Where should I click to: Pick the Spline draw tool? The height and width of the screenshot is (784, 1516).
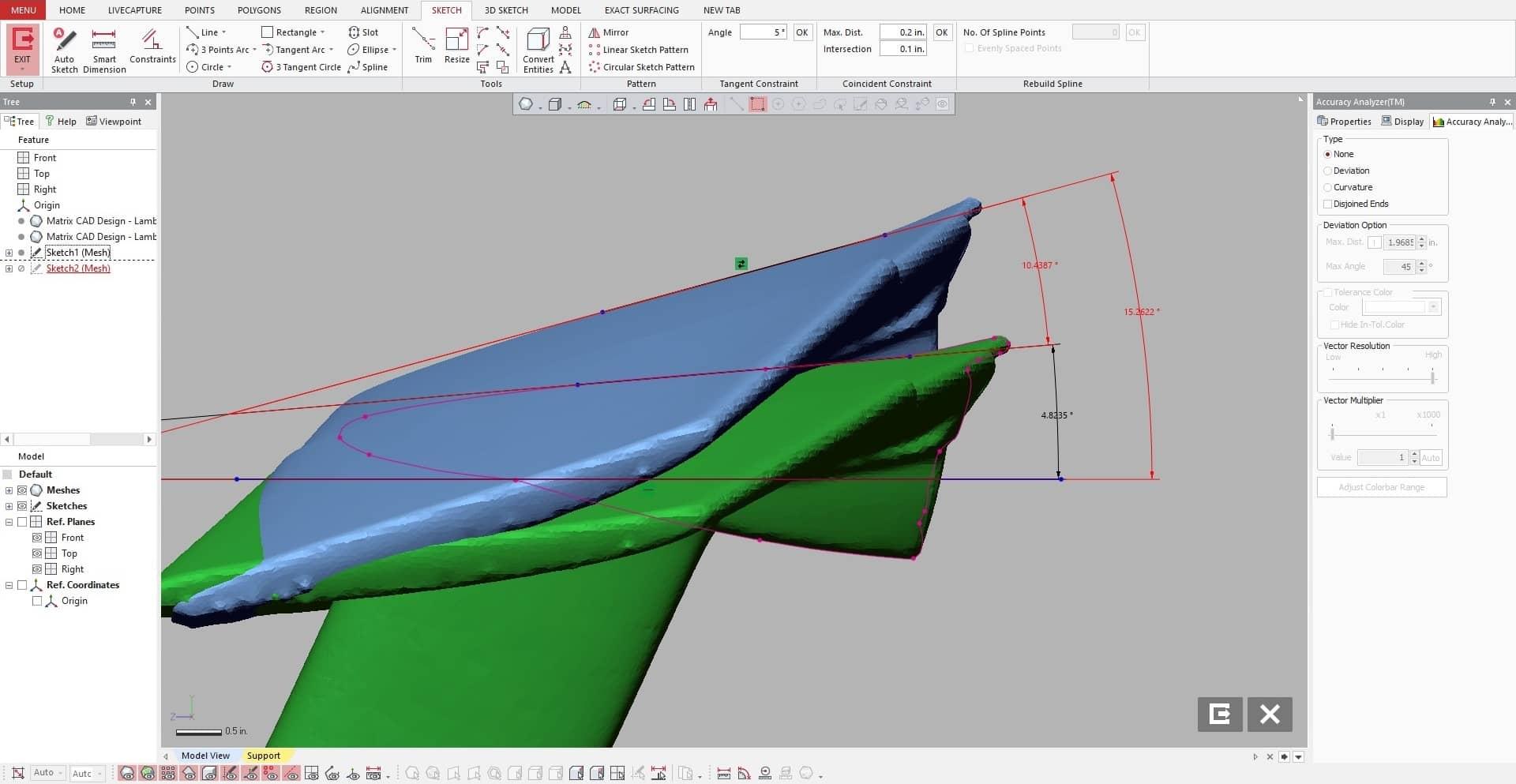point(368,67)
